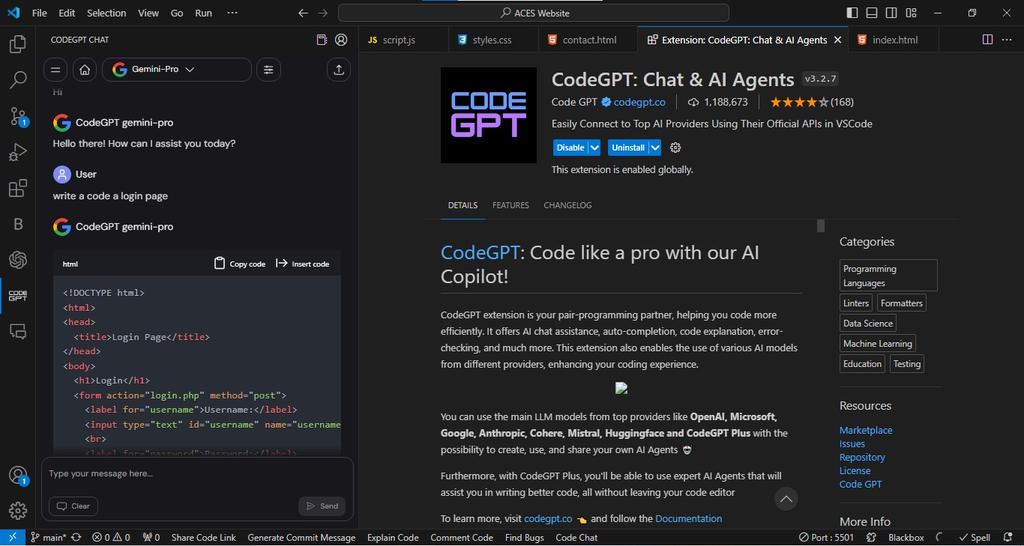Open the Extensions view in activity bar
The image size is (1024, 546).
[x=18, y=188]
